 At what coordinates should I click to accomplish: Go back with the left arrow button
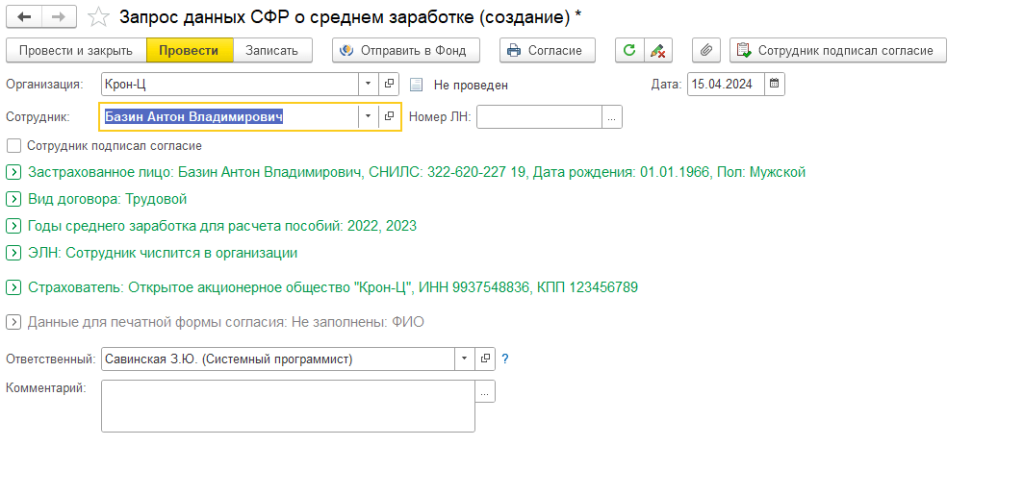(24, 17)
